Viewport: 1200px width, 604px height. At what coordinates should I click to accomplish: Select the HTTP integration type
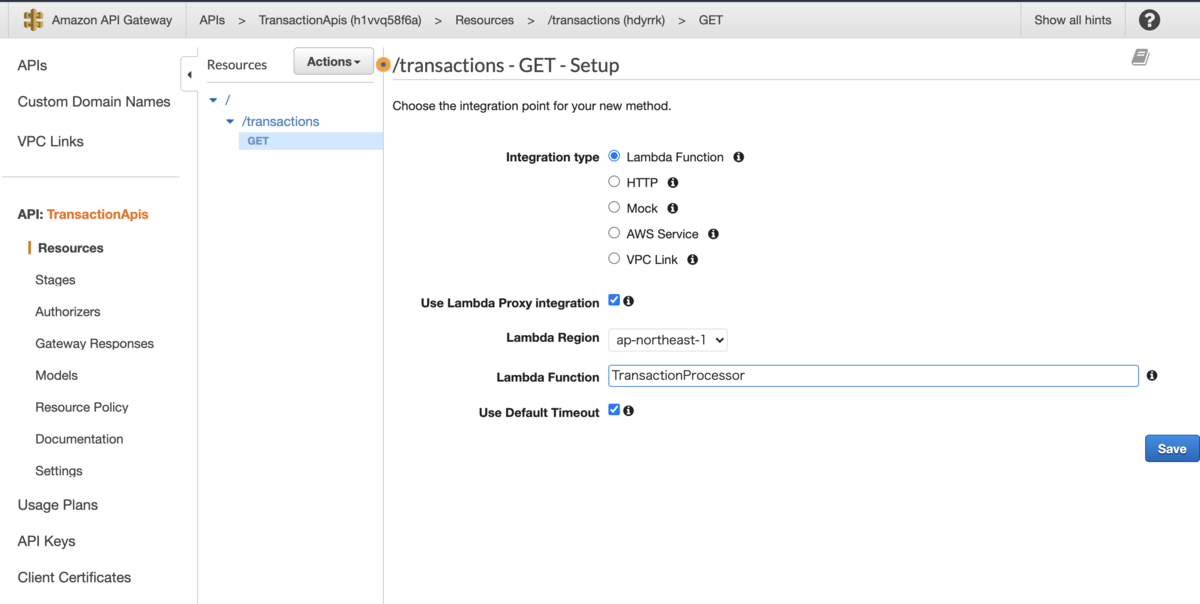point(614,182)
